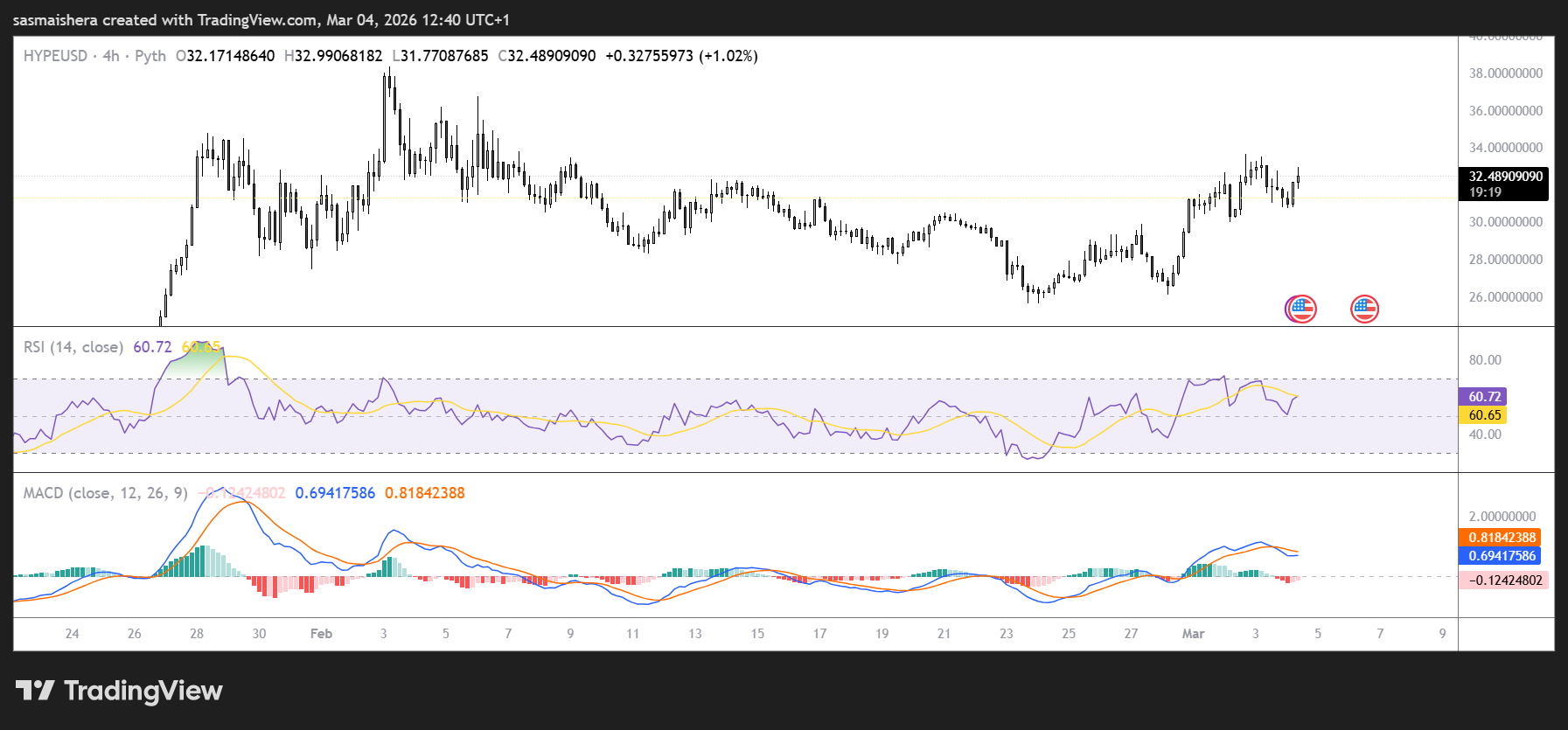The image size is (1568, 730).
Task: Click the 28.00000000 price scale label
Action: click(x=1506, y=260)
